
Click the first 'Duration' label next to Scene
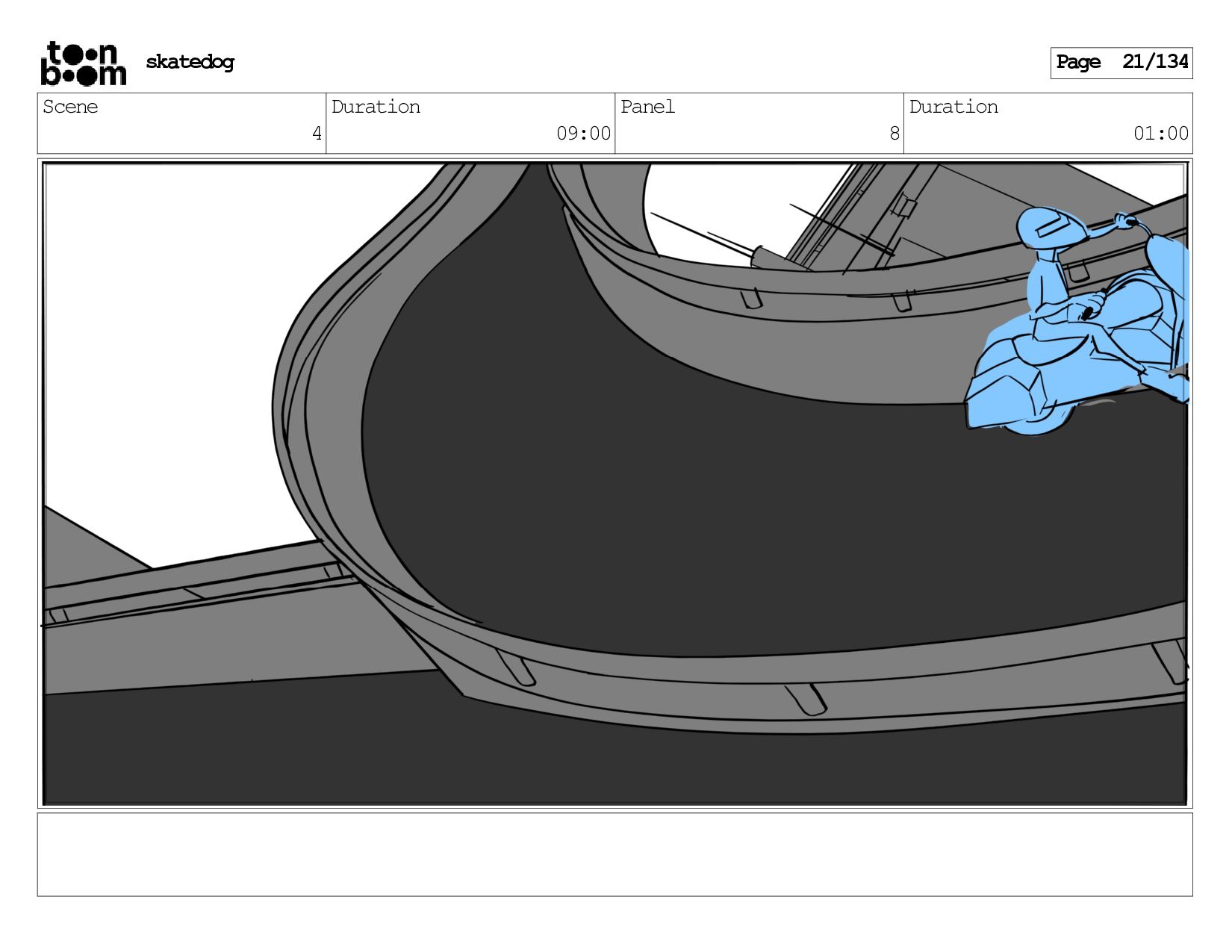(x=376, y=107)
